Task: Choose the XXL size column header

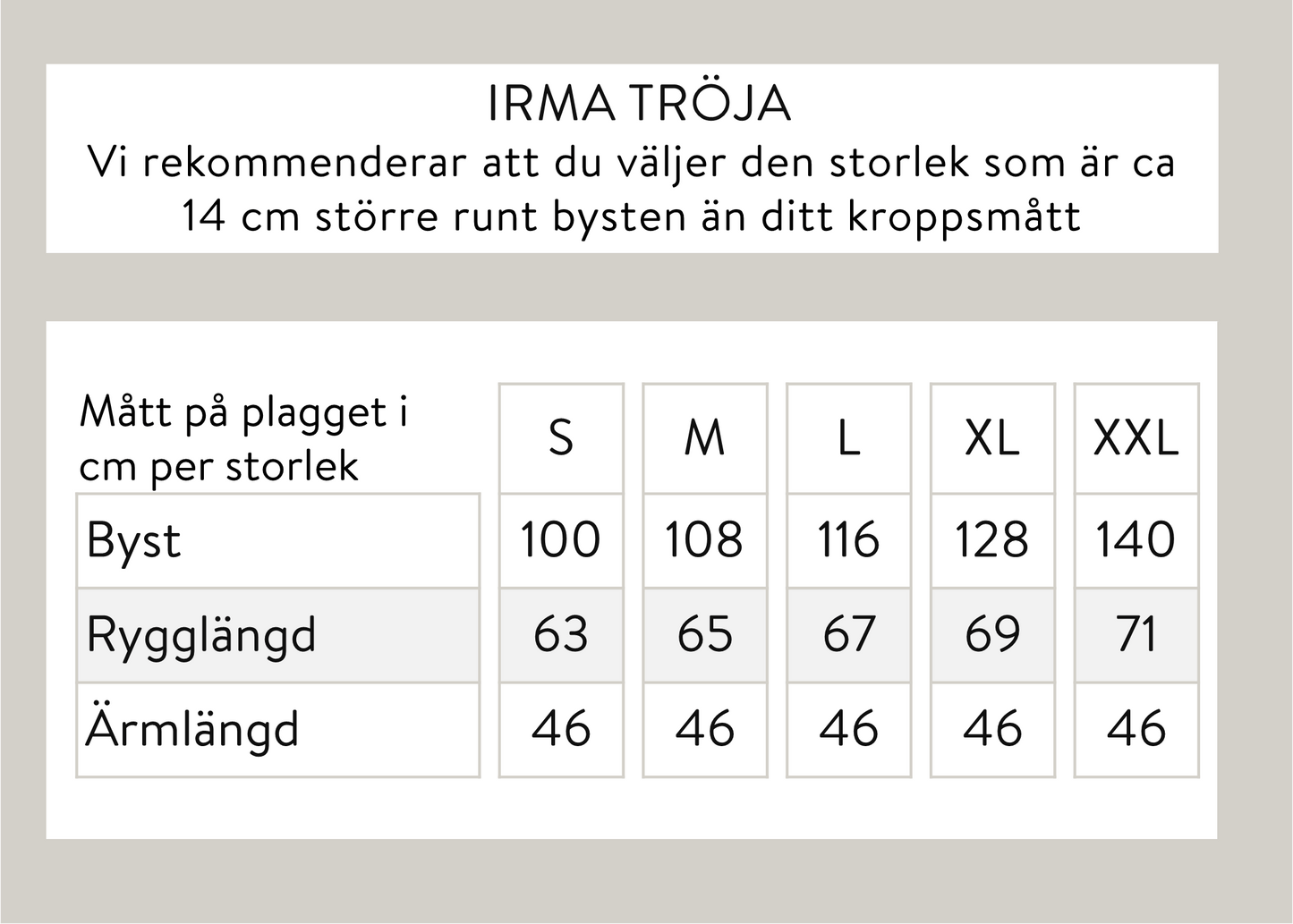Action: [1136, 438]
